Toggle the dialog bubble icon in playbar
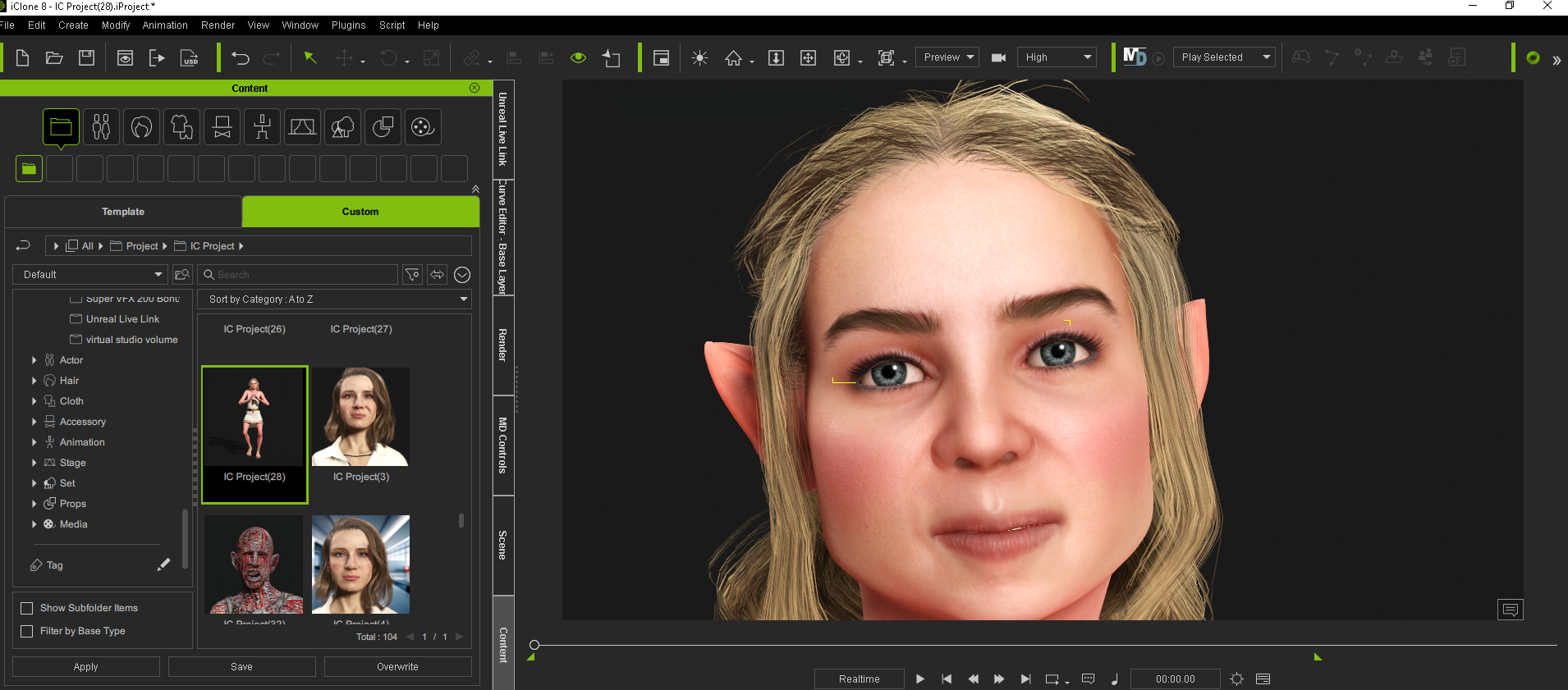Image resolution: width=1568 pixels, height=690 pixels. tap(1089, 679)
